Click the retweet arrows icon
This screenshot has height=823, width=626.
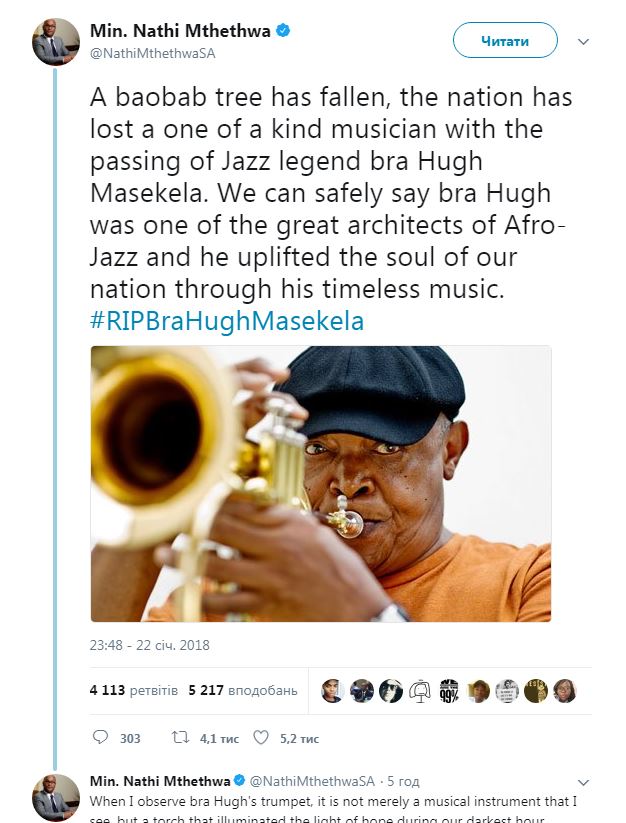pos(180,738)
